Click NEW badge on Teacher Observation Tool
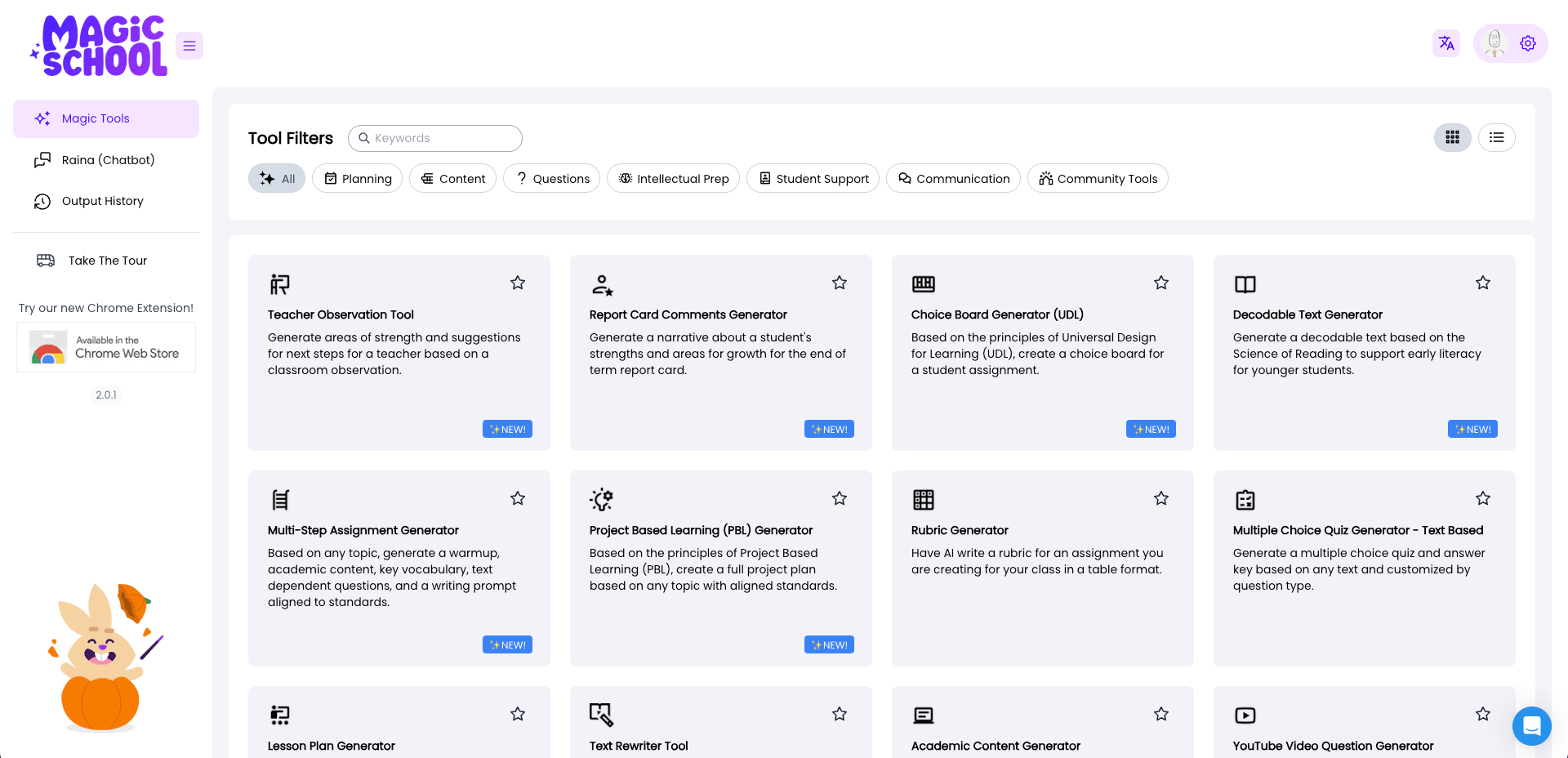This screenshot has height=758, width=1568. click(x=507, y=429)
